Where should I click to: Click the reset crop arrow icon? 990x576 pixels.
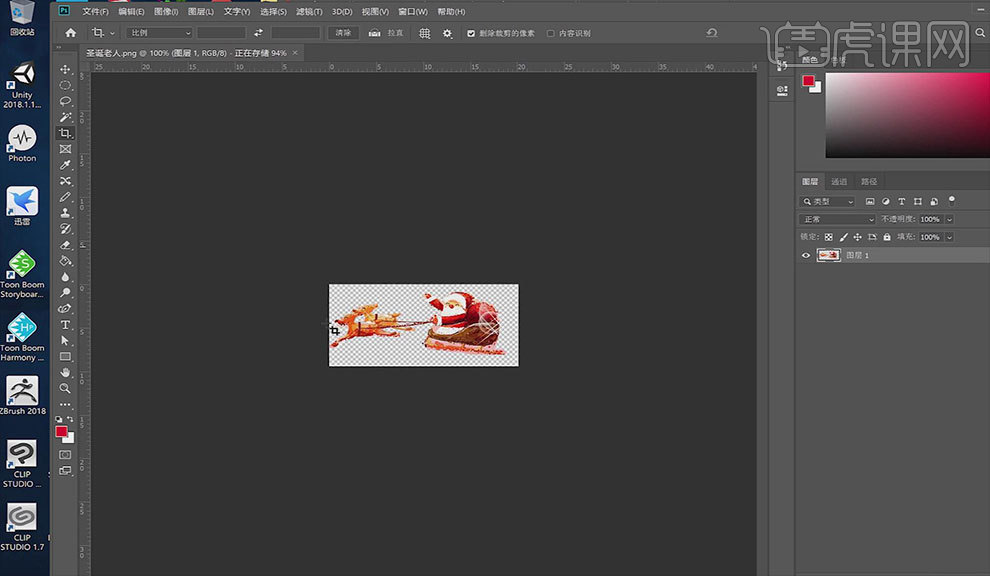(712, 33)
